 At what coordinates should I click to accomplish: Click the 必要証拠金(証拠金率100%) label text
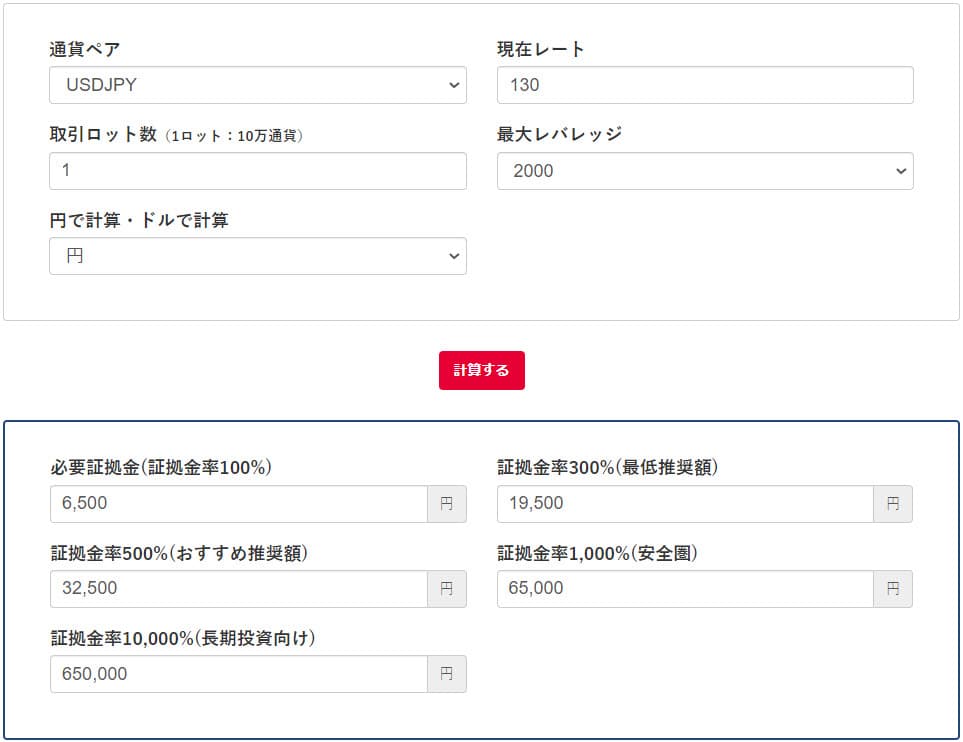point(161,467)
